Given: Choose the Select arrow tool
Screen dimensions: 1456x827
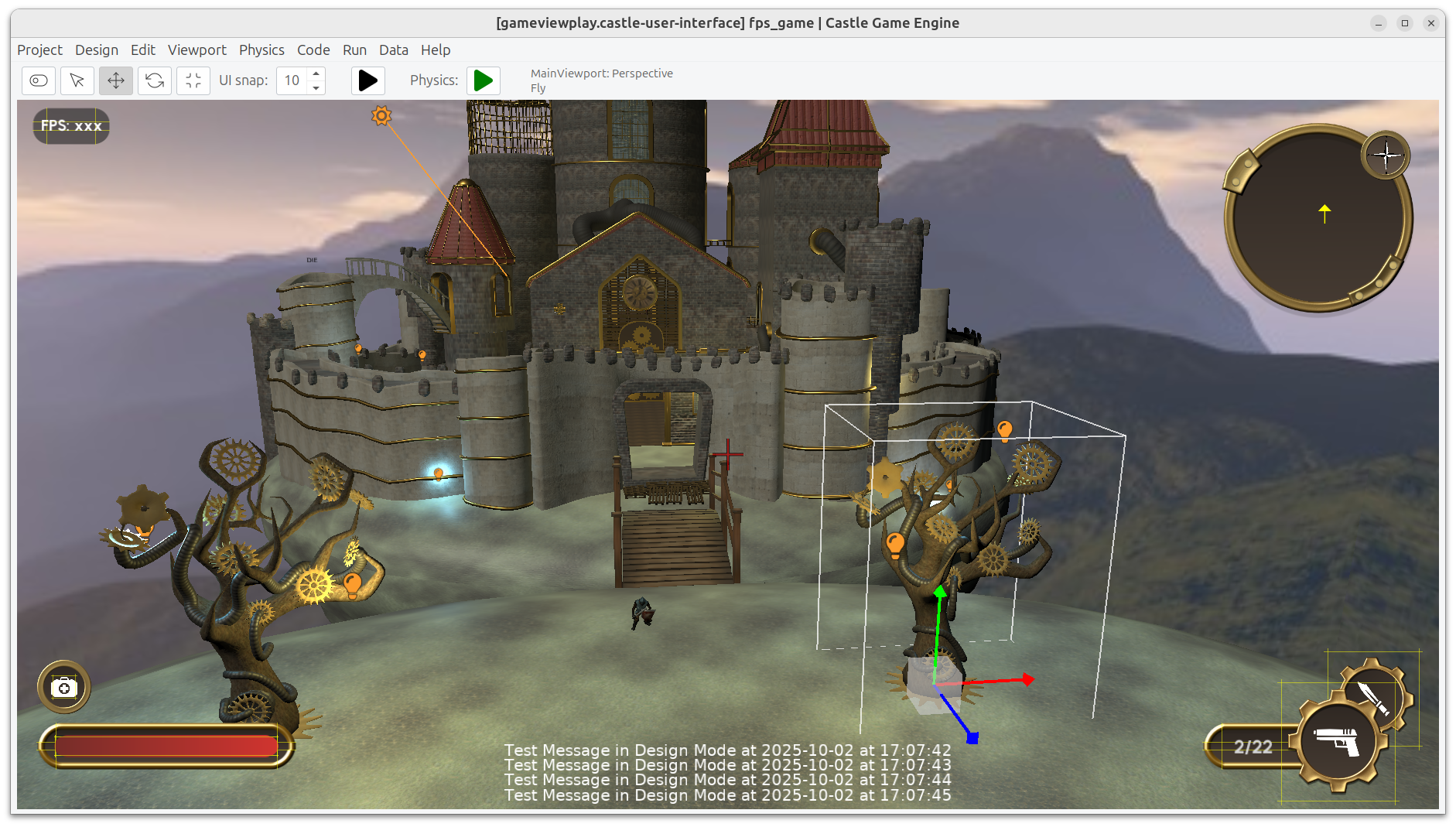Looking at the screenshot, I should coord(77,80).
